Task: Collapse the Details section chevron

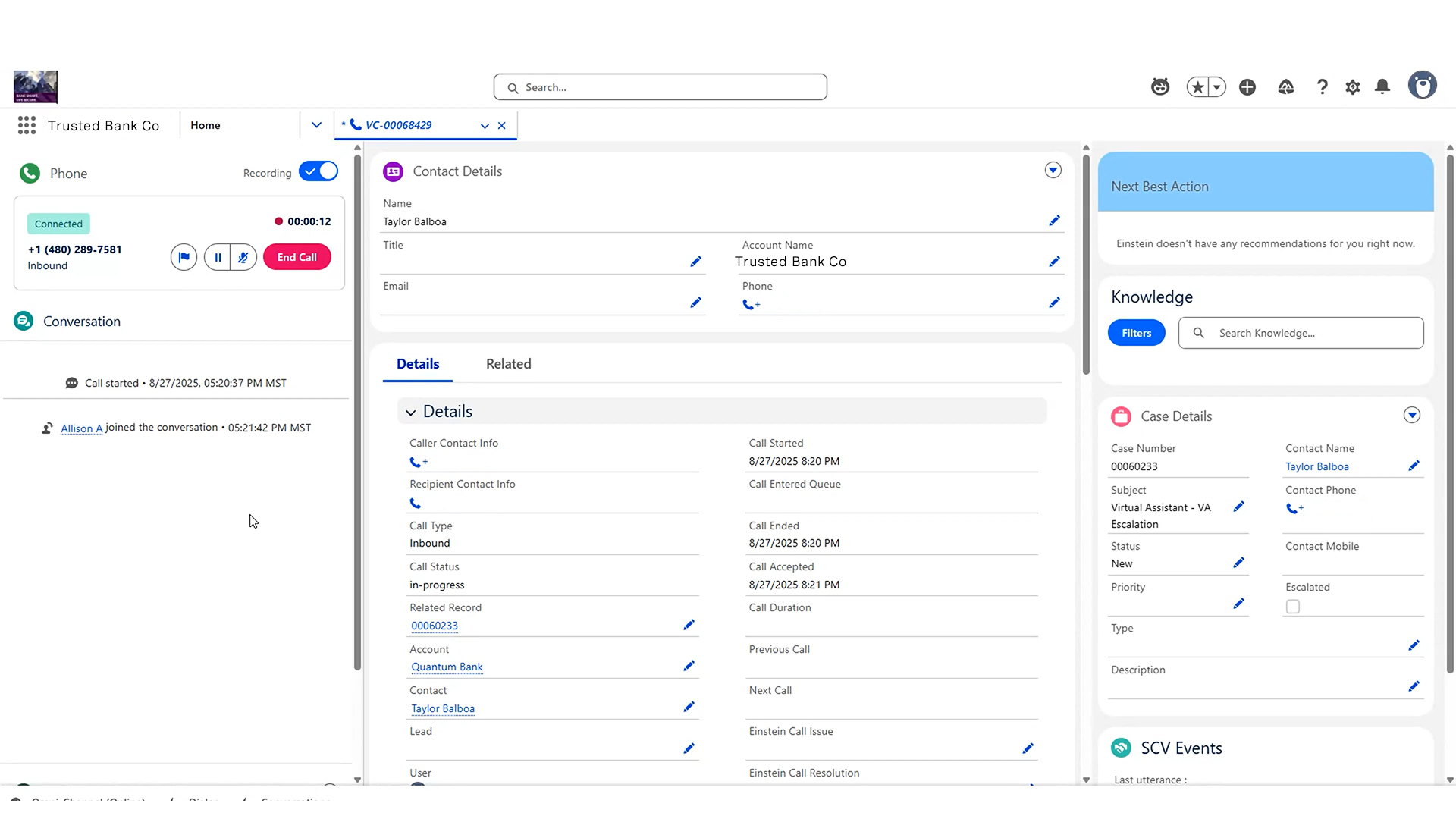Action: coord(410,413)
